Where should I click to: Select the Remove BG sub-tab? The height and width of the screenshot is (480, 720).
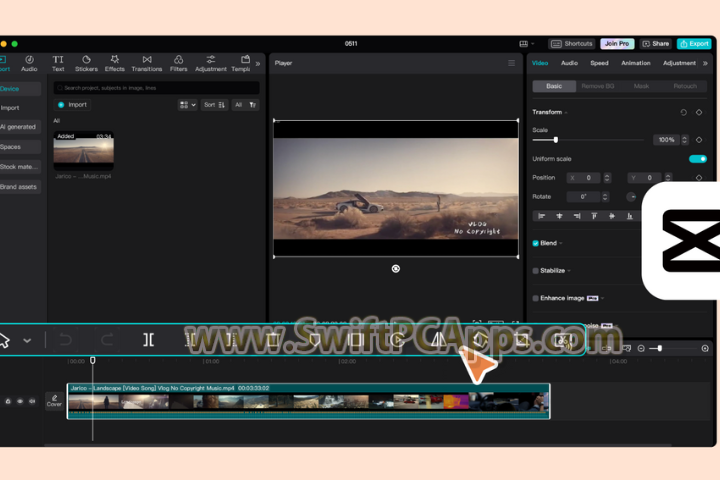tap(597, 86)
